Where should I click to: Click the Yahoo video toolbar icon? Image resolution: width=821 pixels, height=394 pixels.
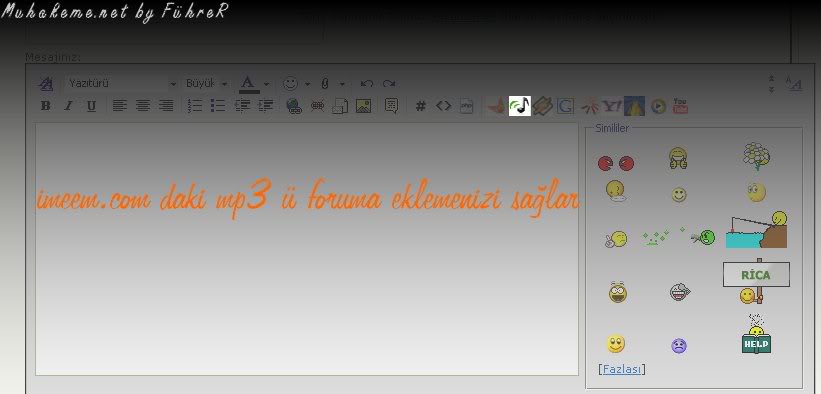coord(612,106)
